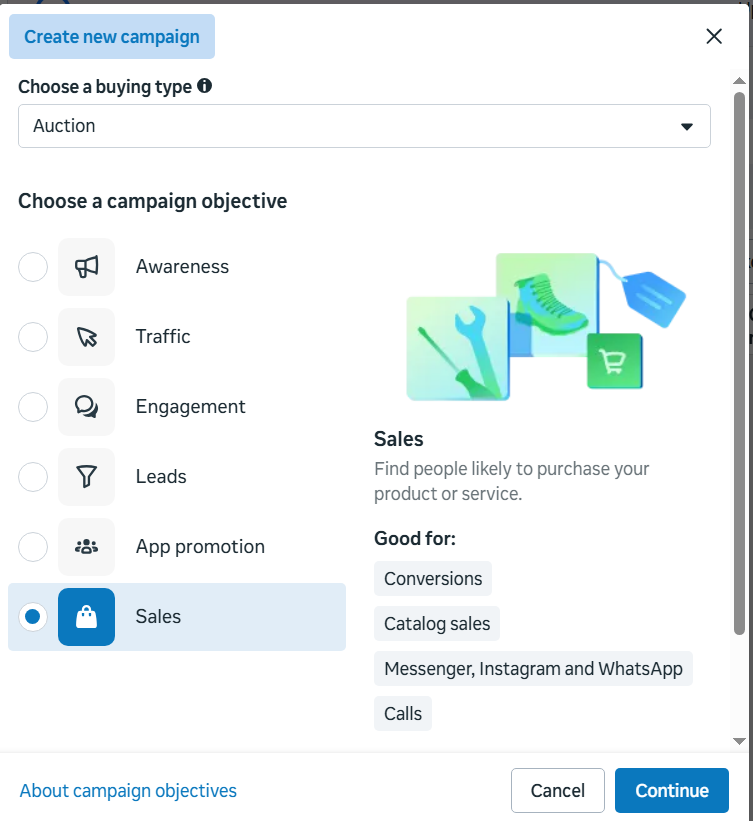Switch to Create new campaign tab
The image size is (753, 821).
pyautogui.click(x=112, y=37)
